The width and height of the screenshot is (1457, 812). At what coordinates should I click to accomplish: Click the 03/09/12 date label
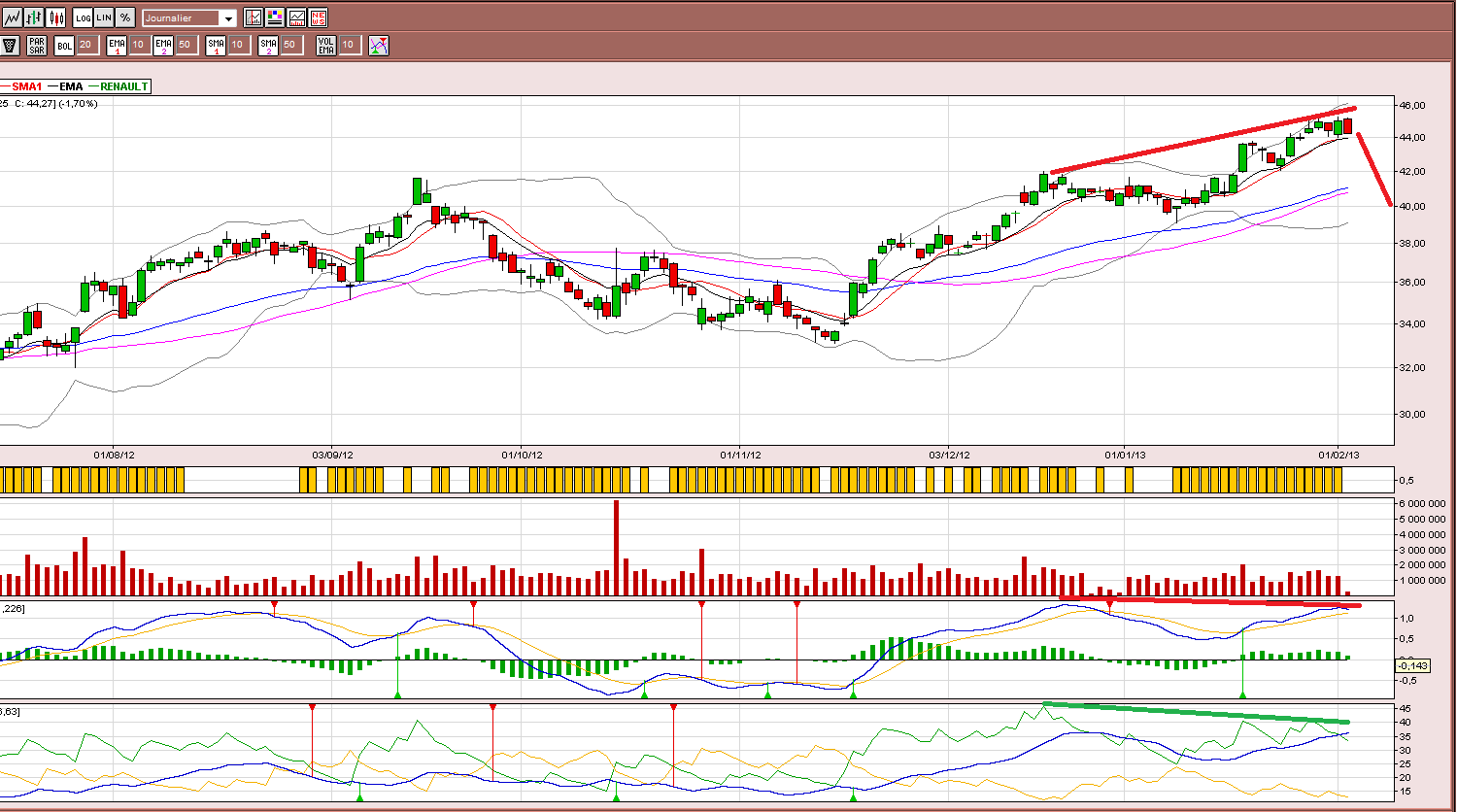click(332, 454)
